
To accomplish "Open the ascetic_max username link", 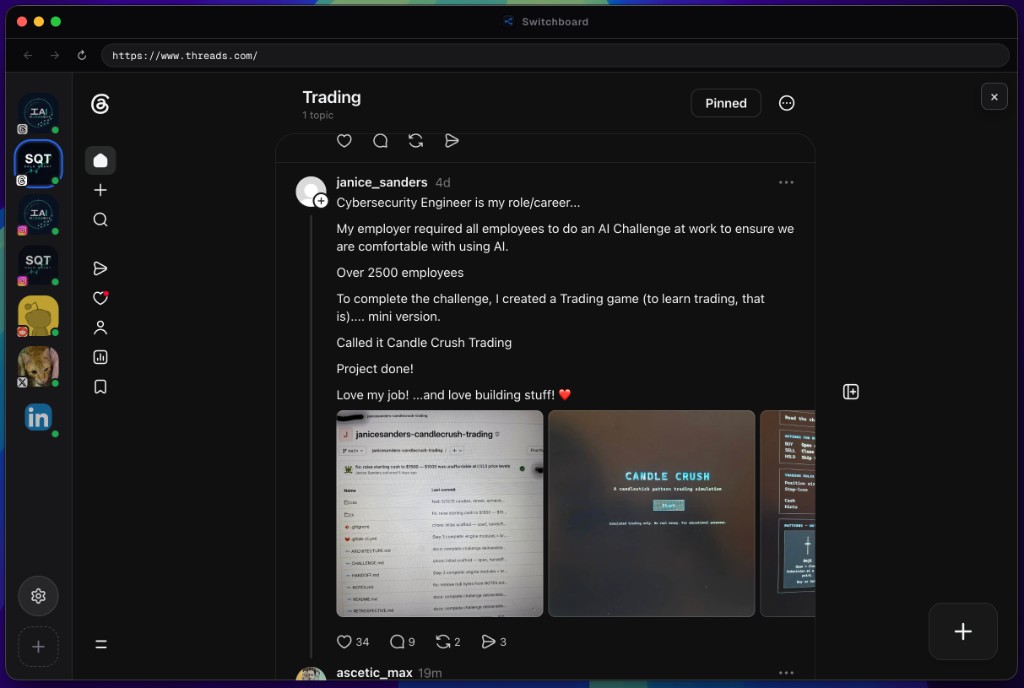I will 374,672.
